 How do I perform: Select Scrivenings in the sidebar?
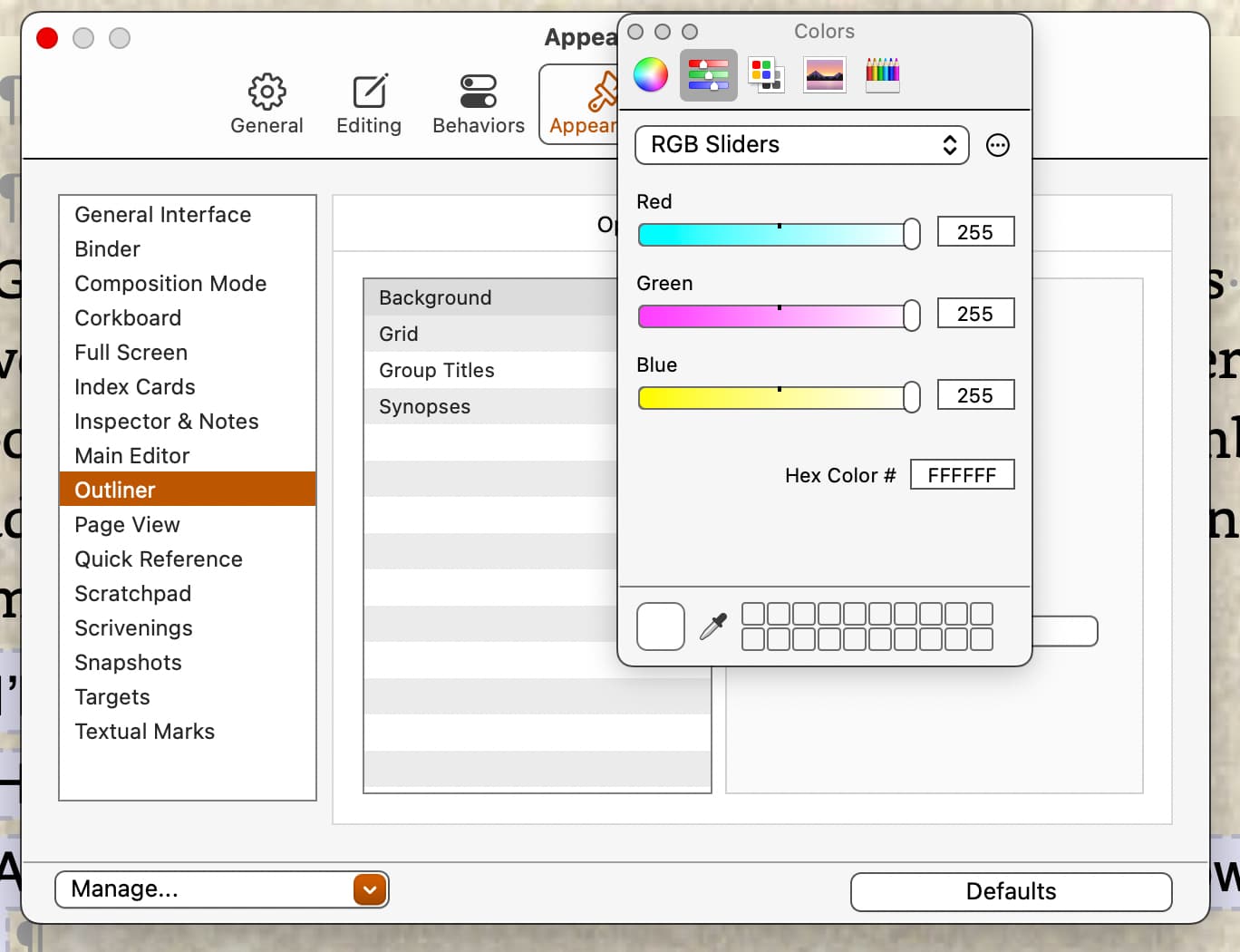(x=188, y=628)
